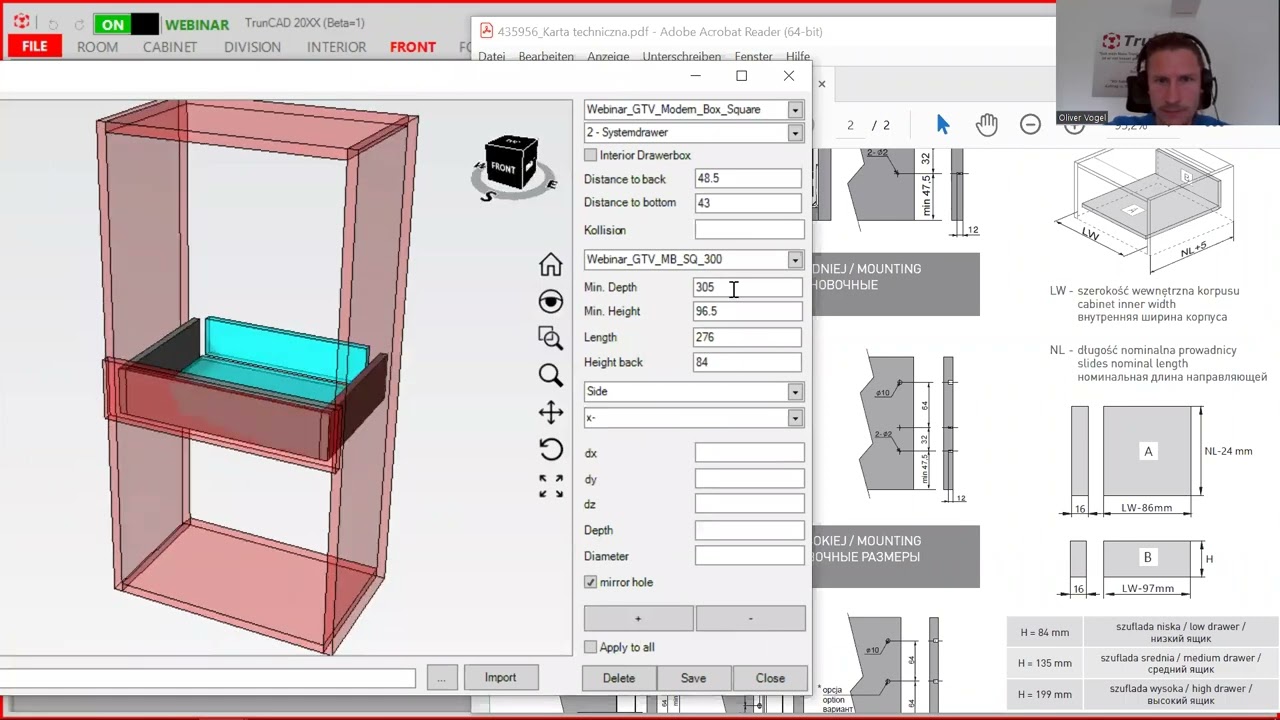Close the Acrobat document tab

click(x=822, y=84)
